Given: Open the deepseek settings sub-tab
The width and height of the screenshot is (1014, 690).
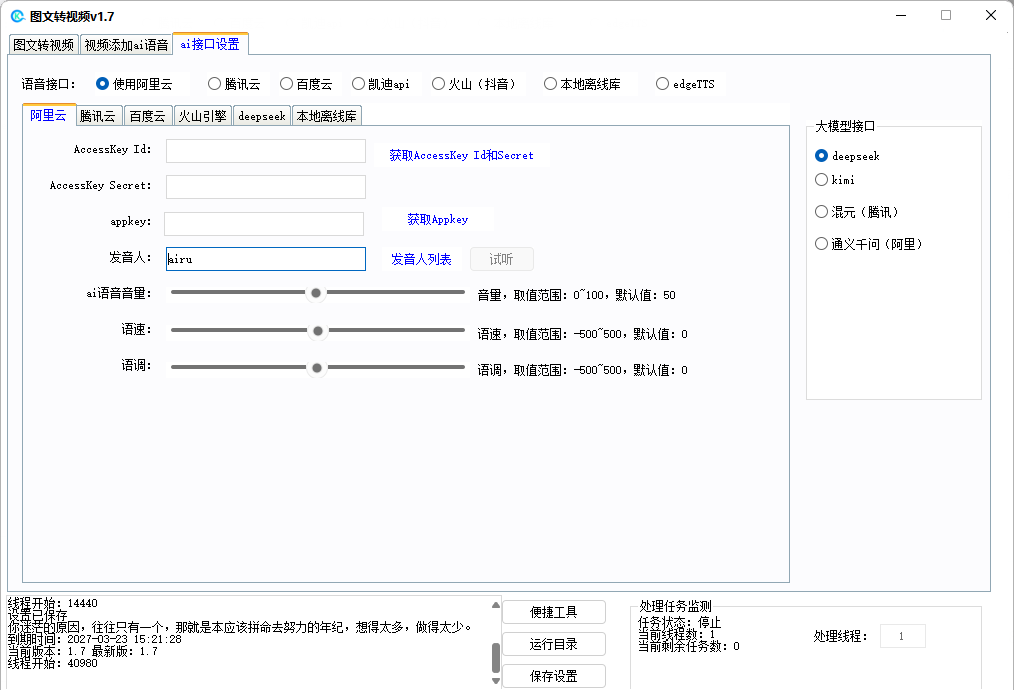Looking at the screenshot, I should 261,116.
